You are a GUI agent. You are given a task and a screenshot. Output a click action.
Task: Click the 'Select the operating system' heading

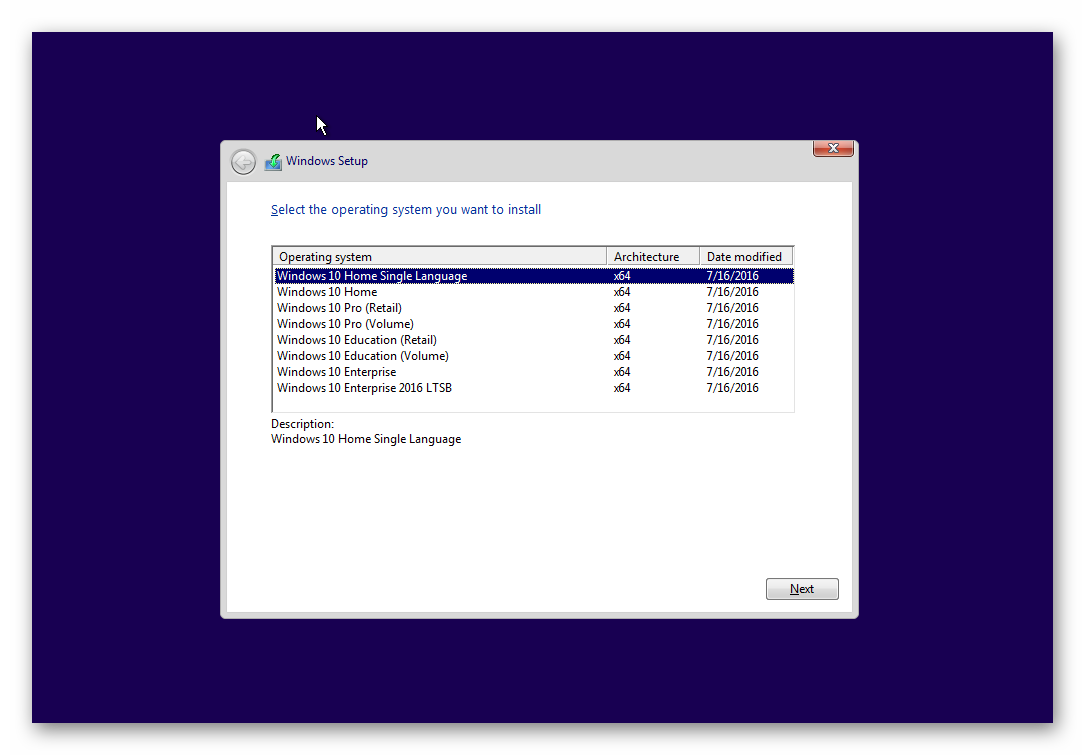click(406, 210)
